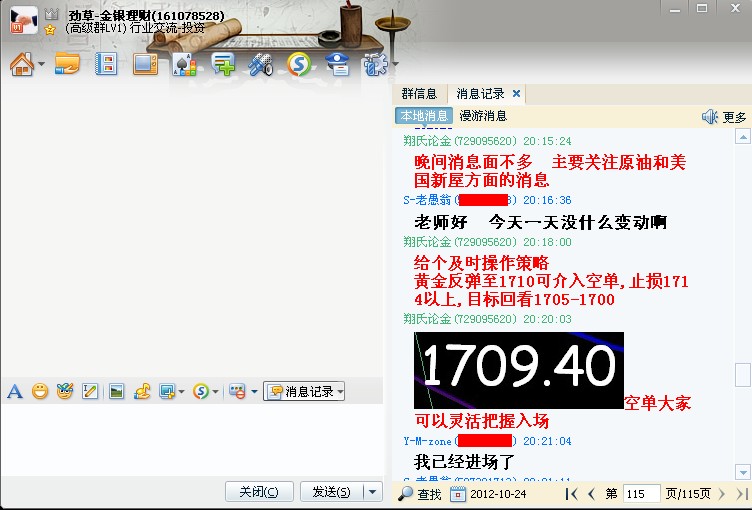This screenshot has width=752, height=510.
Task: Open the group album film-strip icon
Action: point(105,66)
